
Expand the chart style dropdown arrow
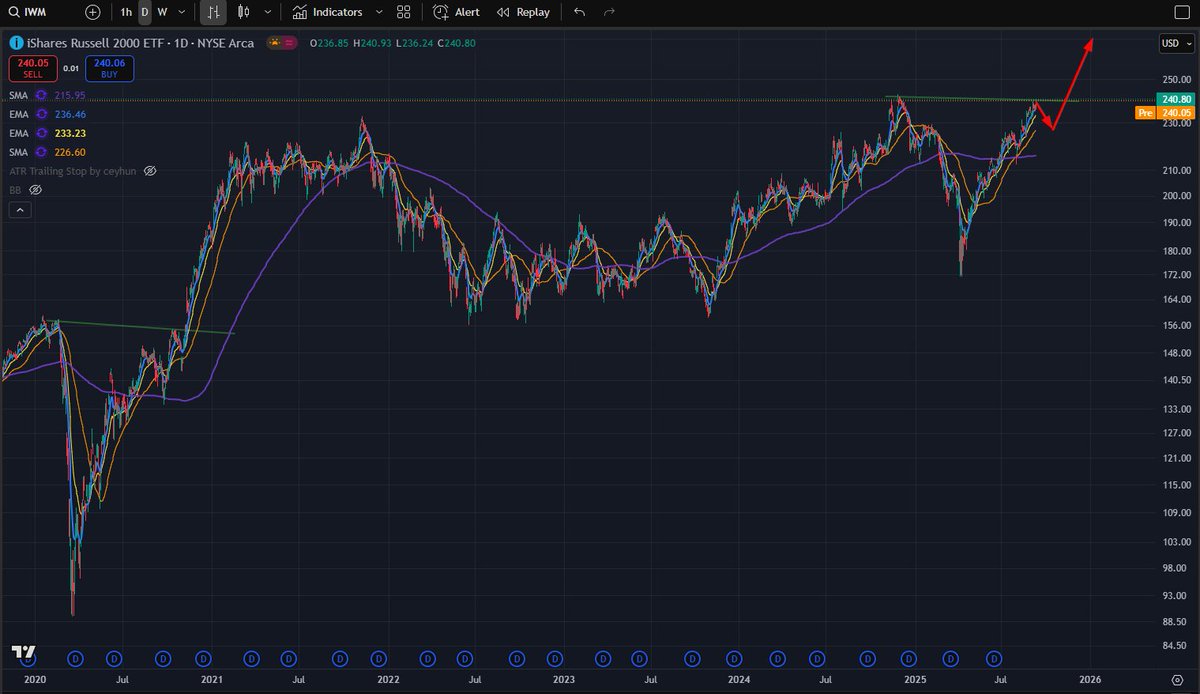coord(267,12)
